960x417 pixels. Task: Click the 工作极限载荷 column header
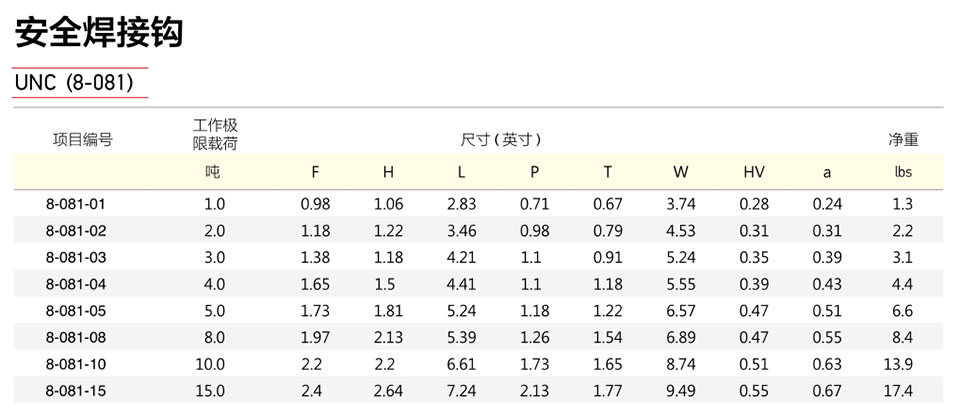coord(216,135)
